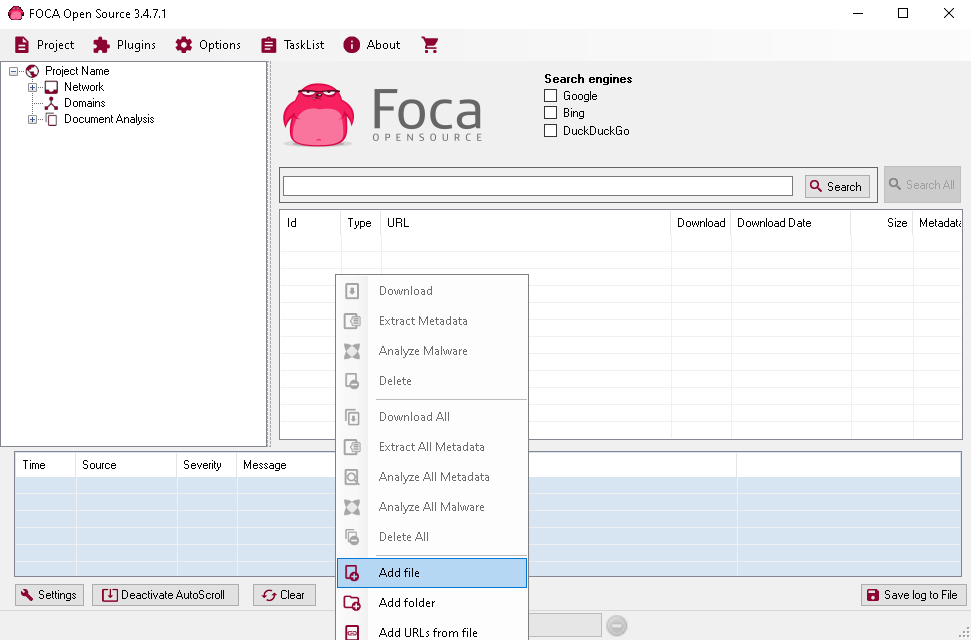Screen dimensions: 971x640
Task: Expand the Document Analysis tree node
Action: [x=32, y=119]
